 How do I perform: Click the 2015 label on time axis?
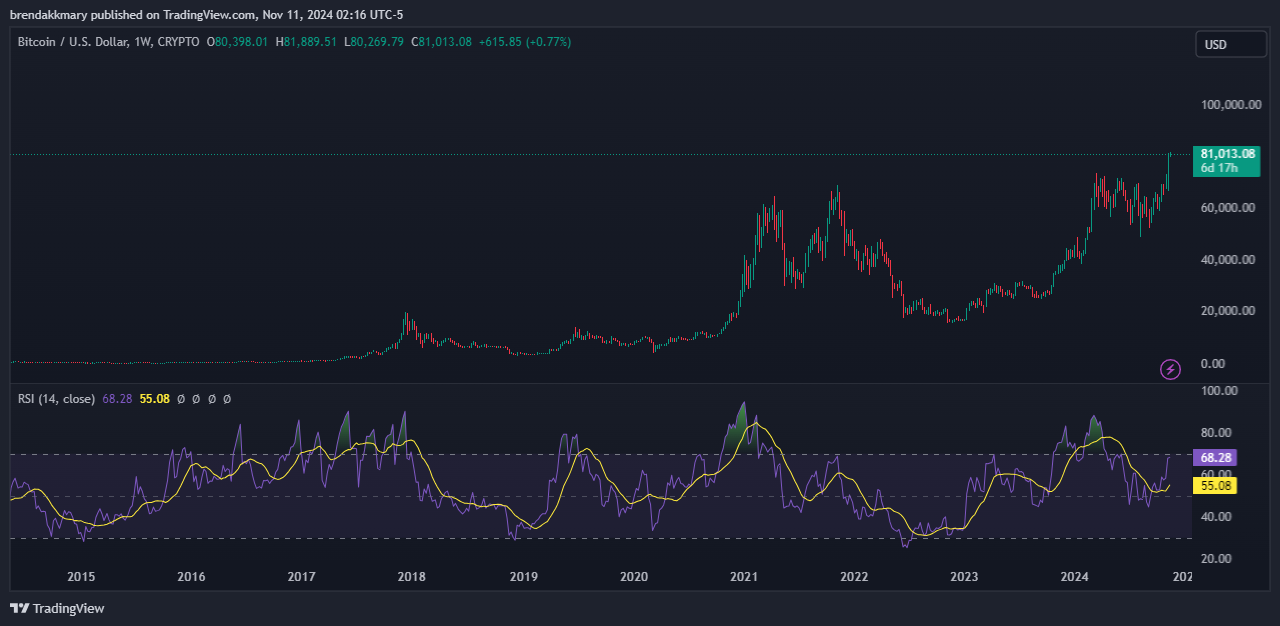click(80, 577)
